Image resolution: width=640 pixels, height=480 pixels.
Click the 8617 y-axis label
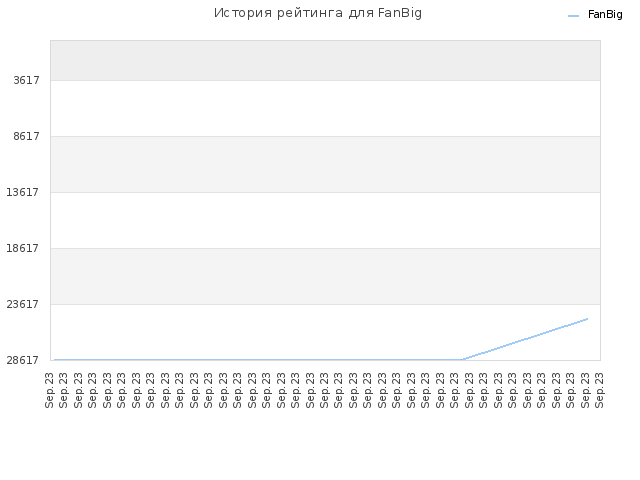pos(27,136)
